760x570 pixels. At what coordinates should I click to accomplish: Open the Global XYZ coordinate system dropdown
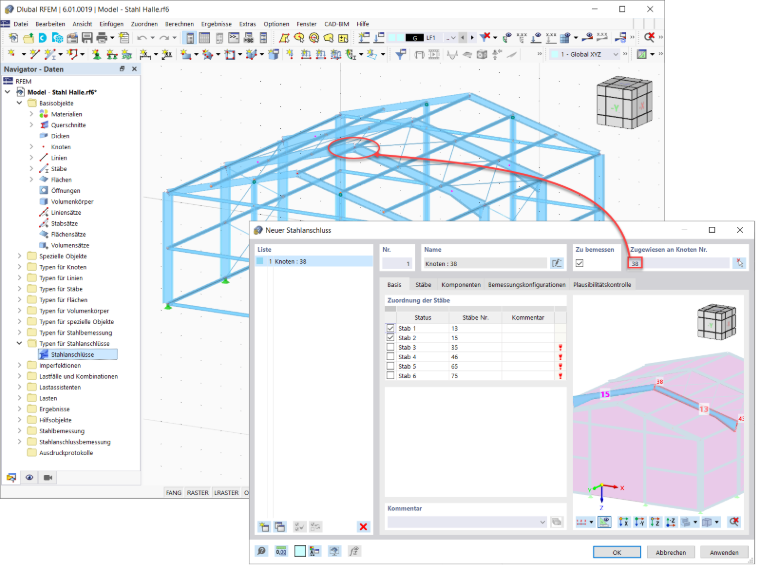tap(616, 54)
